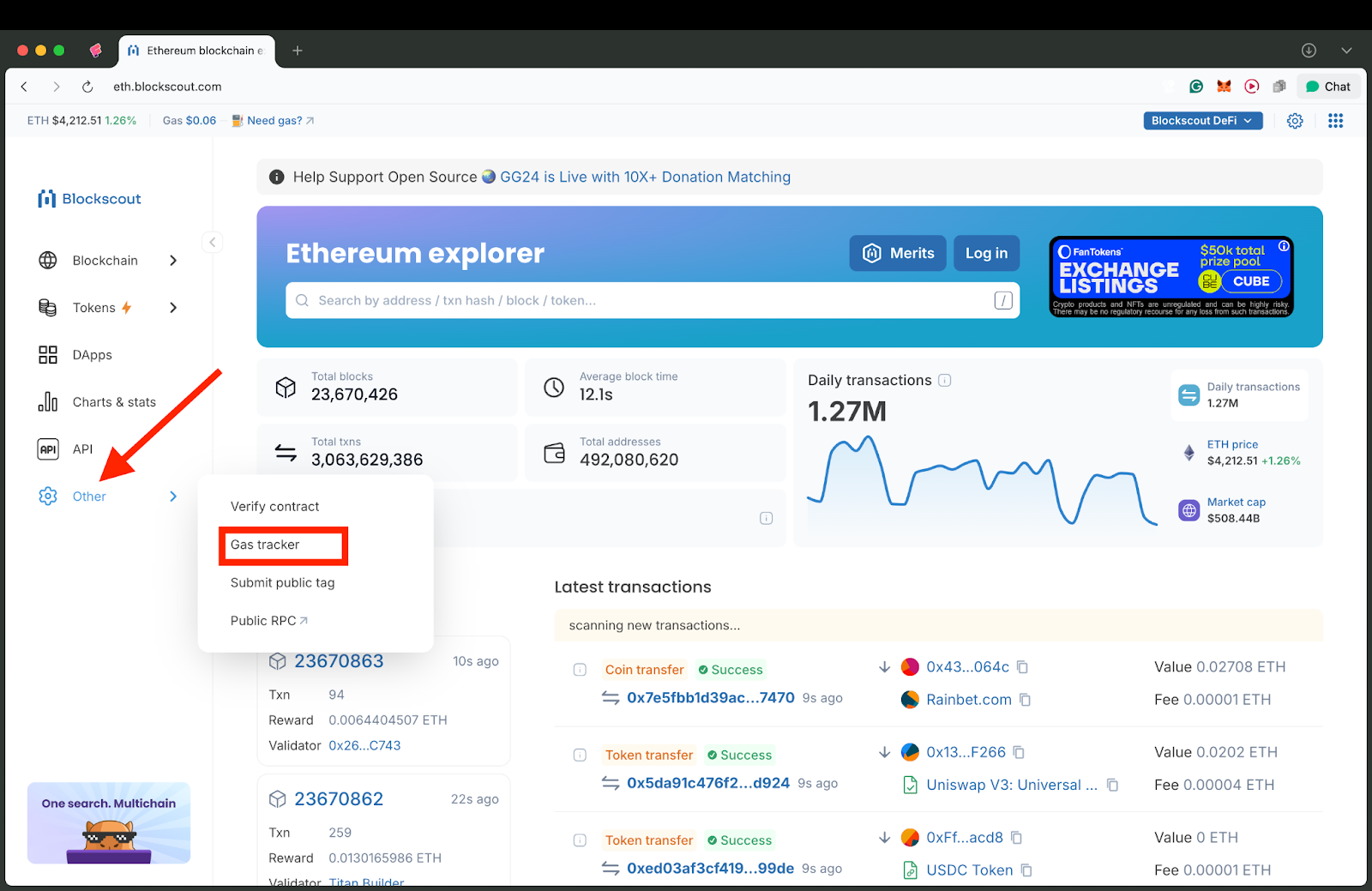Select the DApps icon in the sidebar
The width and height of the screenshot is (1372, 891).
48,354
